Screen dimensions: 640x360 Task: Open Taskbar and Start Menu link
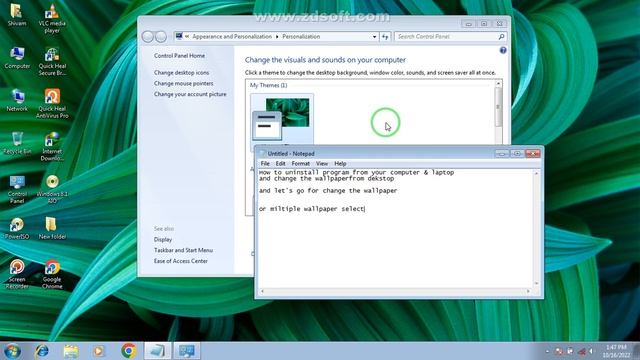(183, 250)
